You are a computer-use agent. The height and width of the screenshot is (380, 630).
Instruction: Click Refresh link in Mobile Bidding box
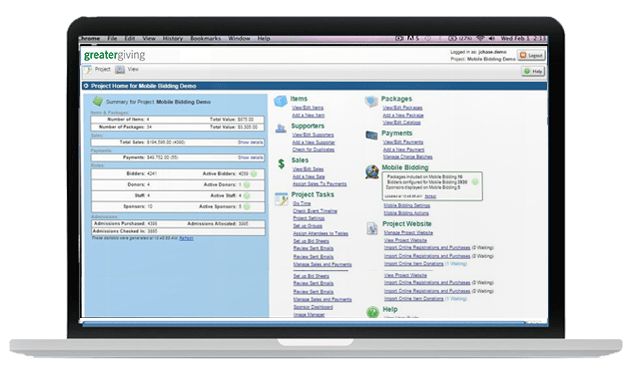pyautogui.click(x=430, y=196)
